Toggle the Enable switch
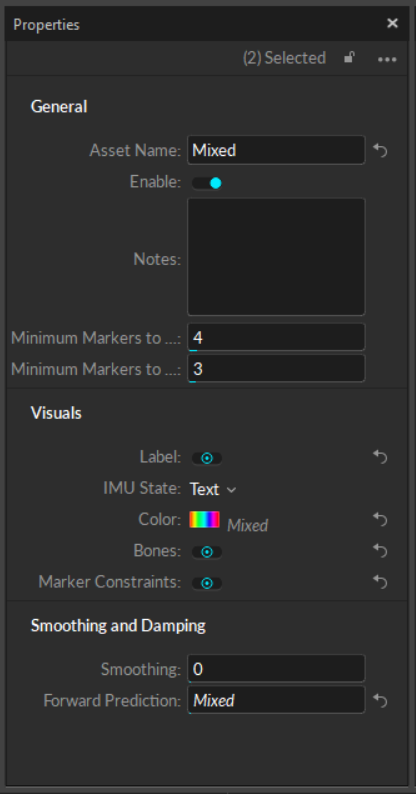Image resolution: width=416 pixels, height=794 pixels. (206, 183)
